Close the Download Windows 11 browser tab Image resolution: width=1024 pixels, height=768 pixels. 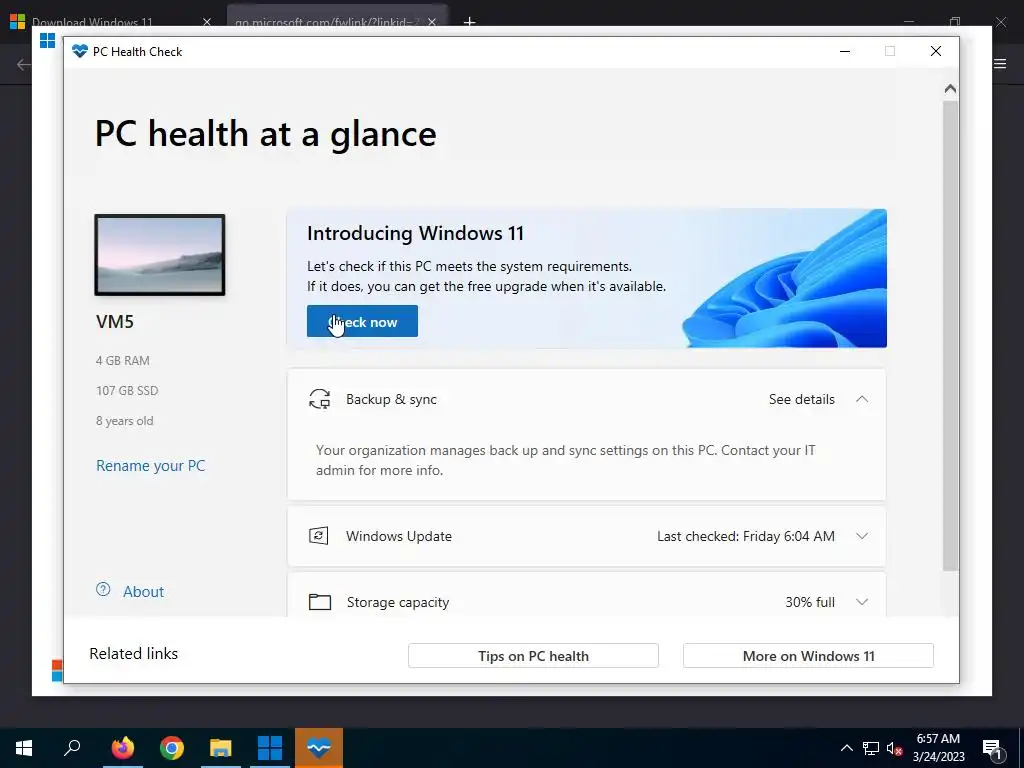click(207, 22)
